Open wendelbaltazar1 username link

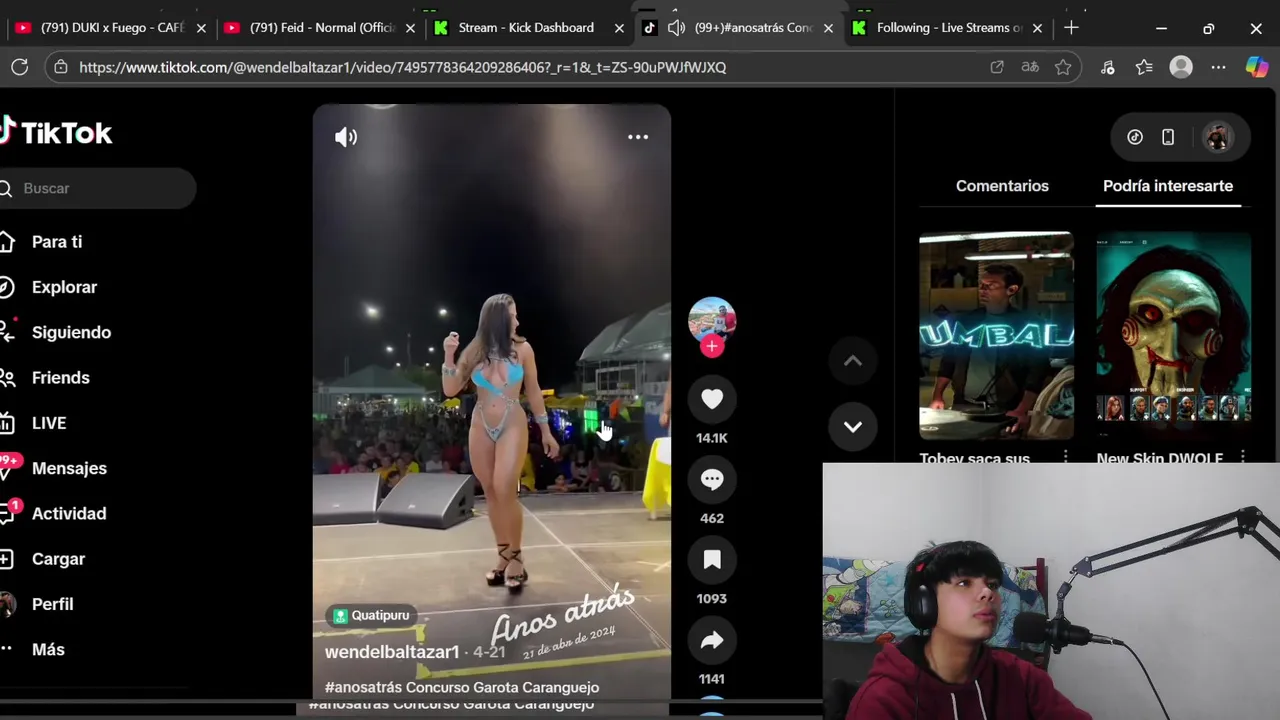(x=392, y=652)
